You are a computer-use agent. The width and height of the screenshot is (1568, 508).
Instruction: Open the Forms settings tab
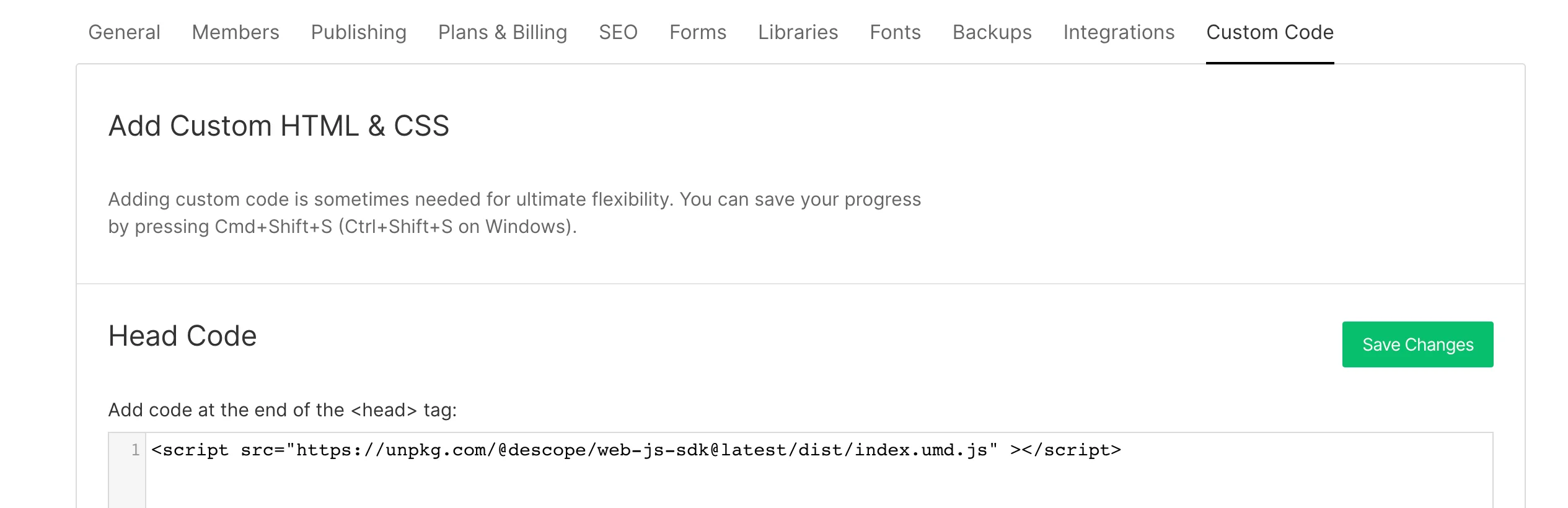[697, 32]
